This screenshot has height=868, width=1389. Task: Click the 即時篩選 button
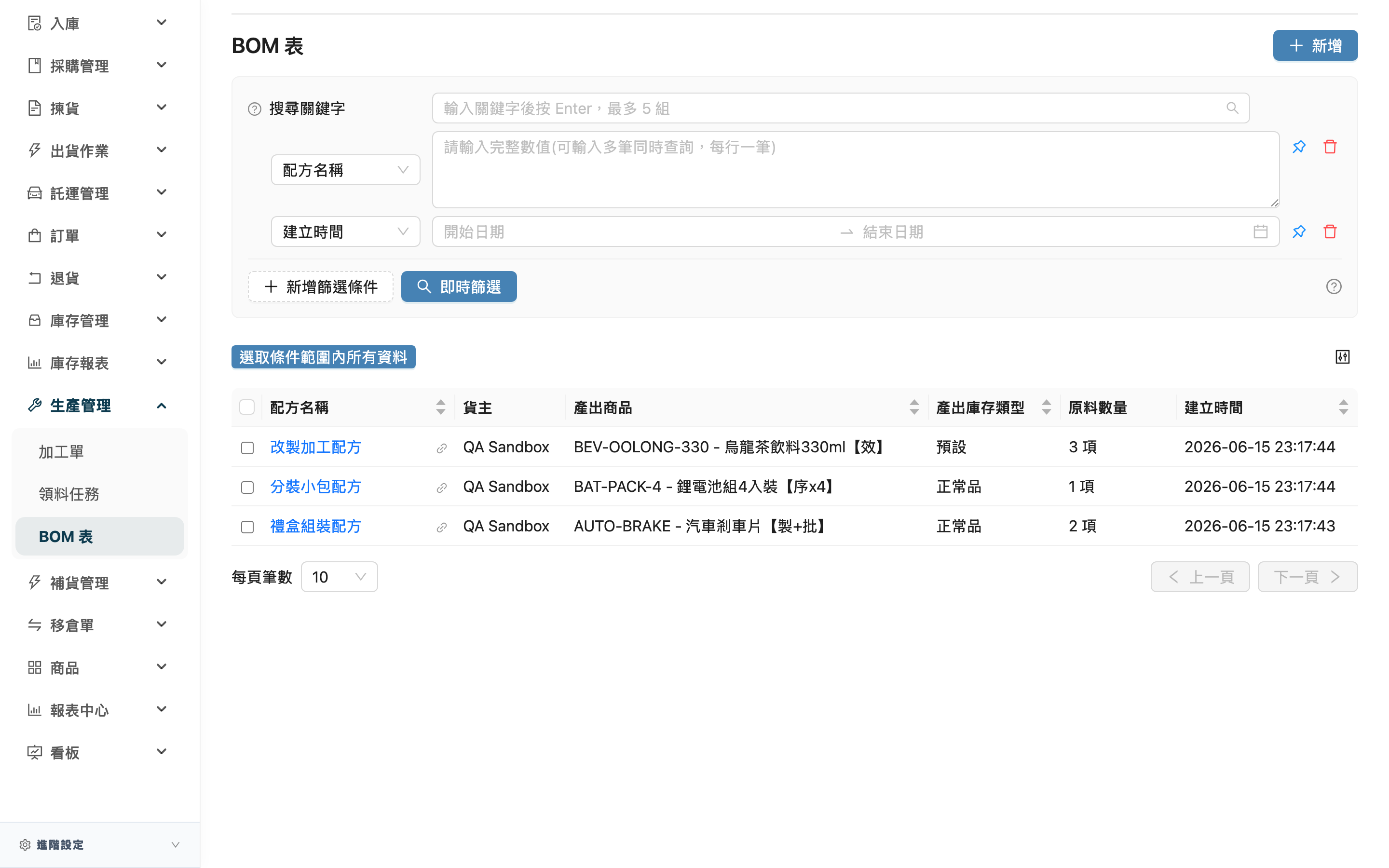(459, 286)
